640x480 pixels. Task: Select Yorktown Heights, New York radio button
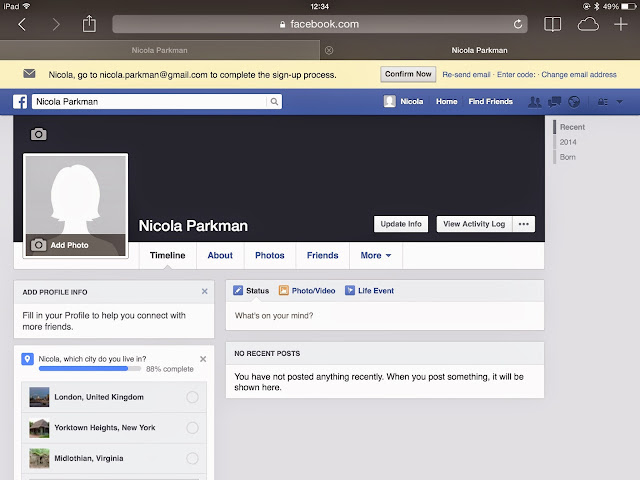(x=192, y=428)
